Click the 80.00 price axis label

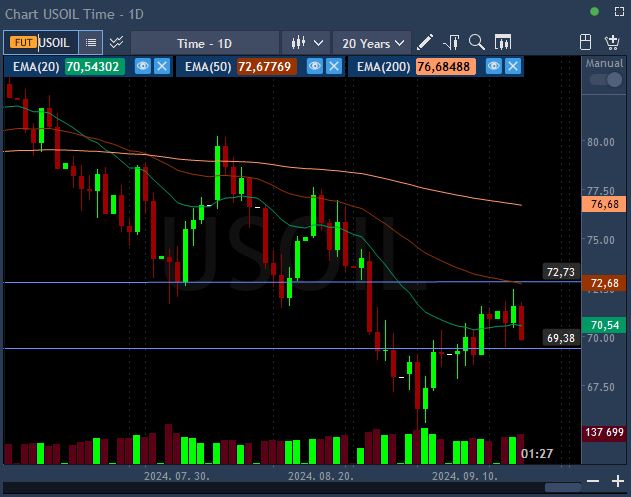tap(601, 142)
